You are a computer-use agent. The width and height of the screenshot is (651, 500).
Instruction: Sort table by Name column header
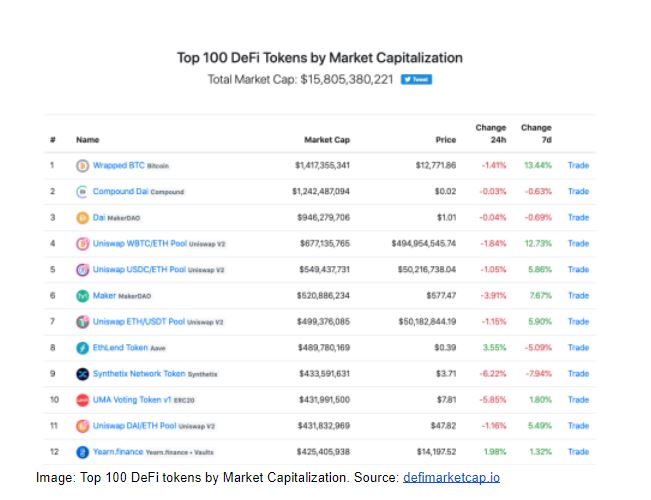pyautogui.click(x=87, y=140)
